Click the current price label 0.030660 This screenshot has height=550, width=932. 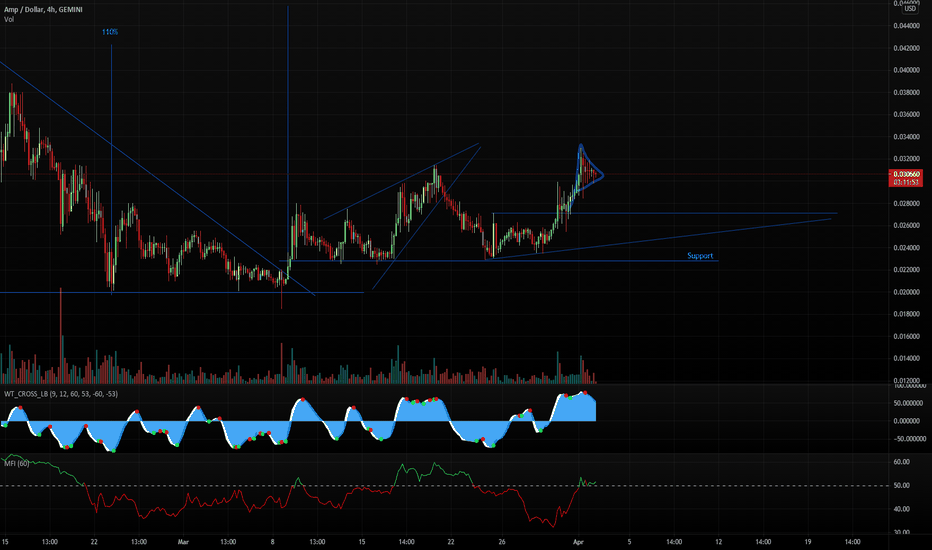tap(906, 174)
